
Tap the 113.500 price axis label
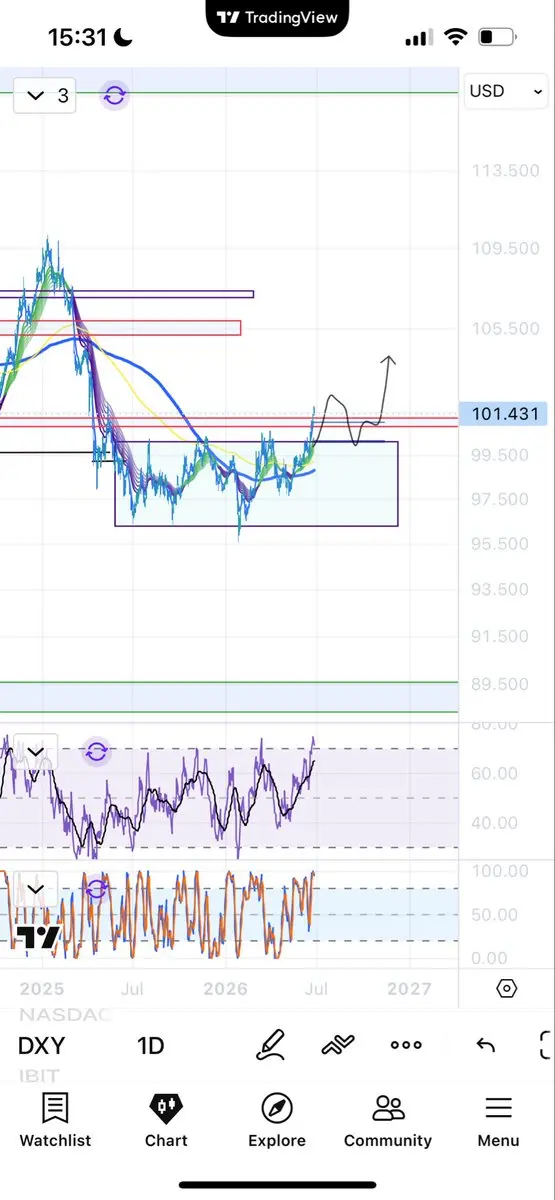click(505, 171)
